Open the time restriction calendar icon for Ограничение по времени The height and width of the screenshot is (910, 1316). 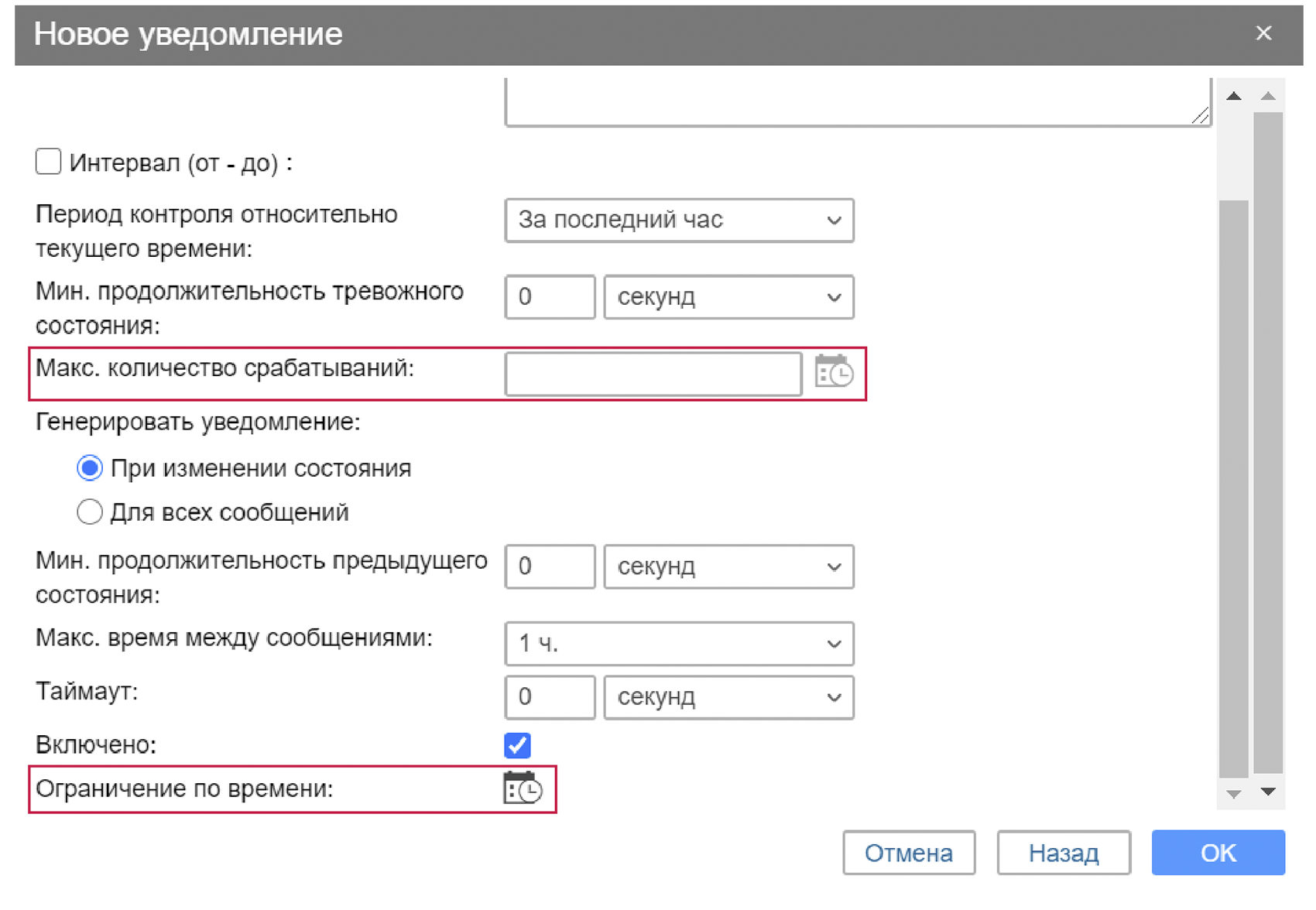[x=523, y=789]
